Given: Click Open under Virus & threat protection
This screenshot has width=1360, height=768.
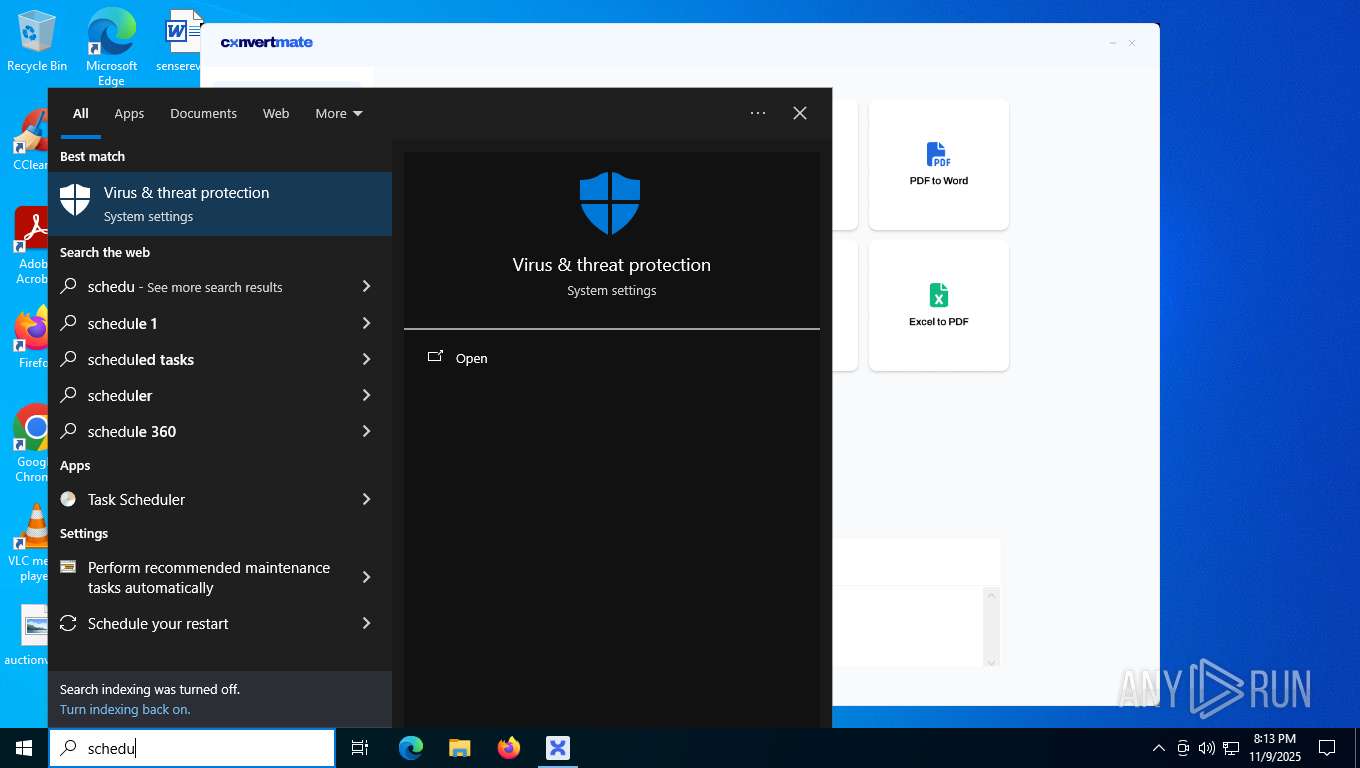Looking at the screenshot, I should [457, 358].
